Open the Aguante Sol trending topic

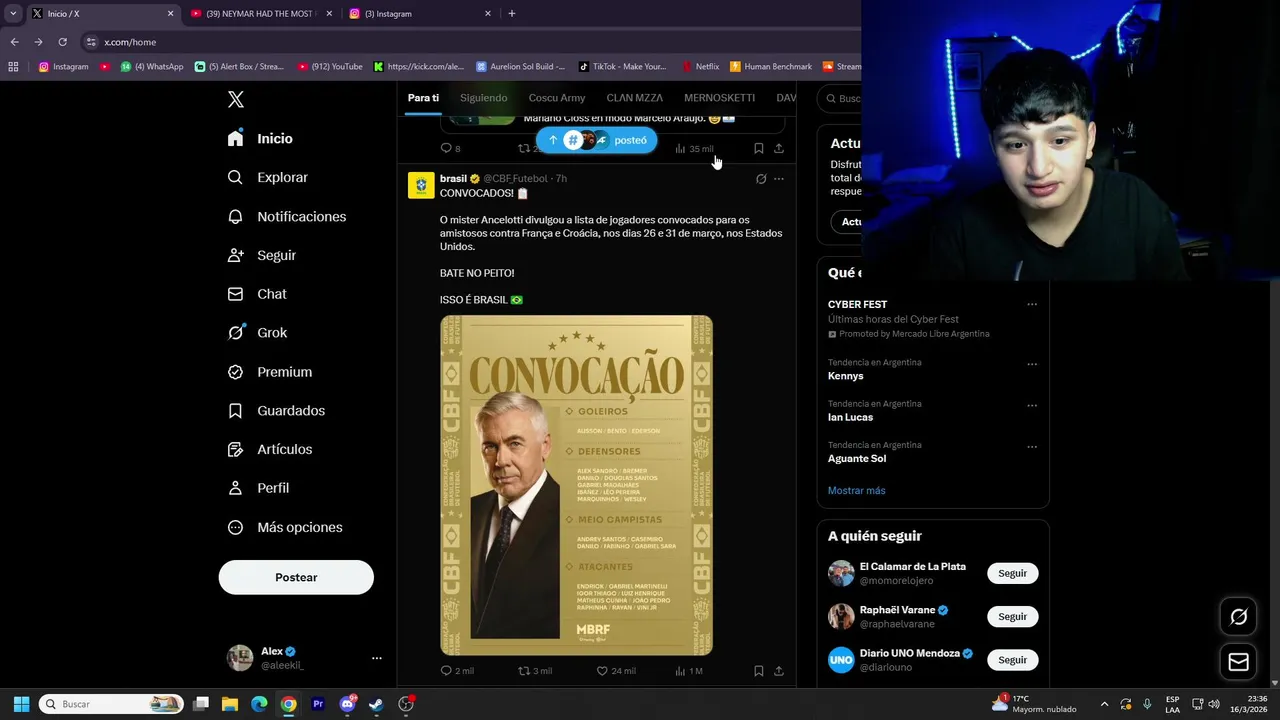[x=857, y=458]
